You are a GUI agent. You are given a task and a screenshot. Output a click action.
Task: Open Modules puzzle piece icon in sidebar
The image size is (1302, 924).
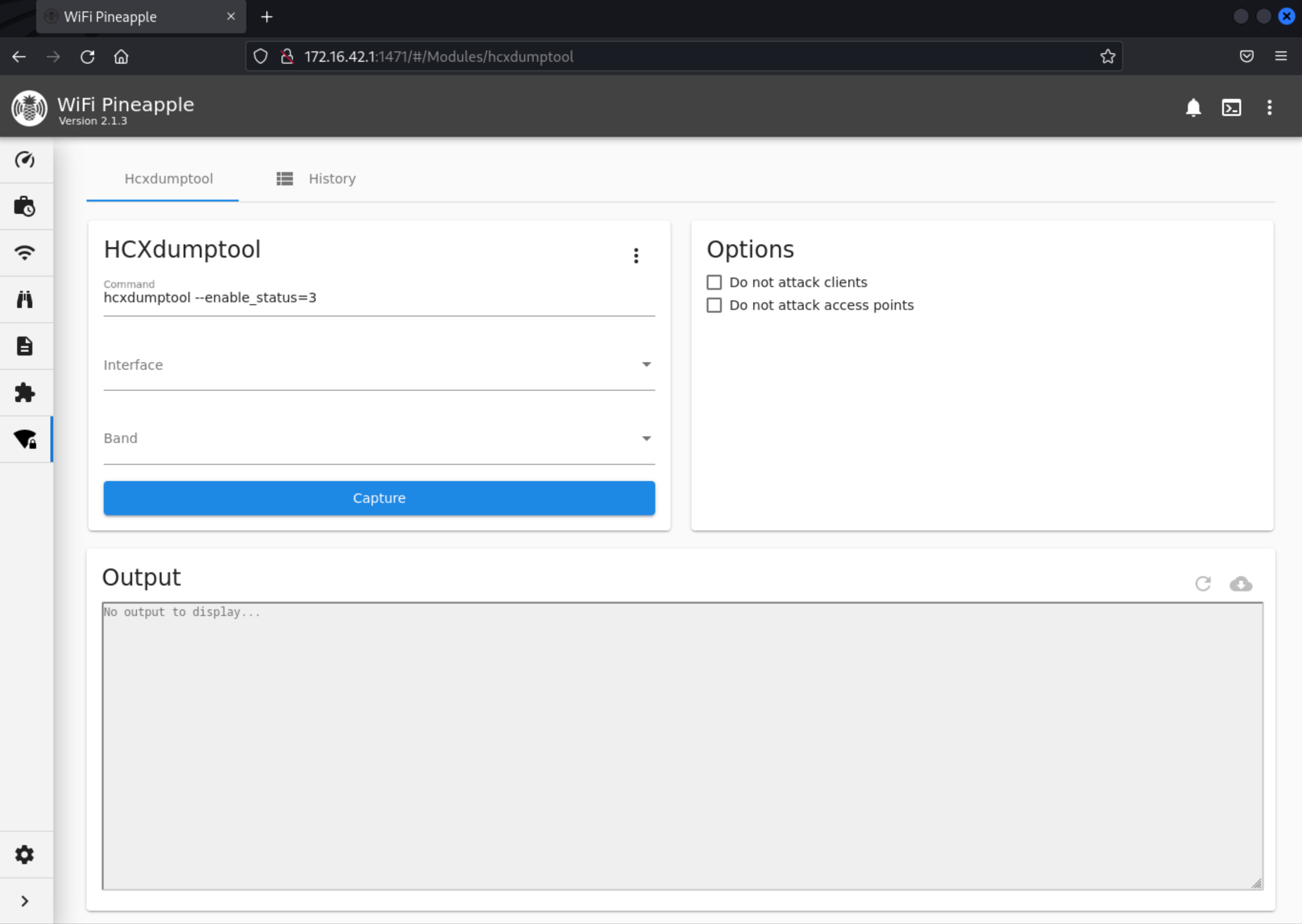24,393
